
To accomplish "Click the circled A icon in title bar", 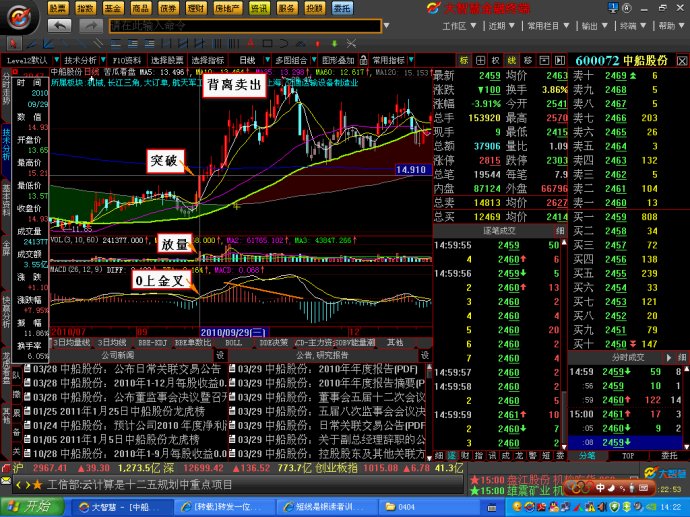I will click(627, 8).
